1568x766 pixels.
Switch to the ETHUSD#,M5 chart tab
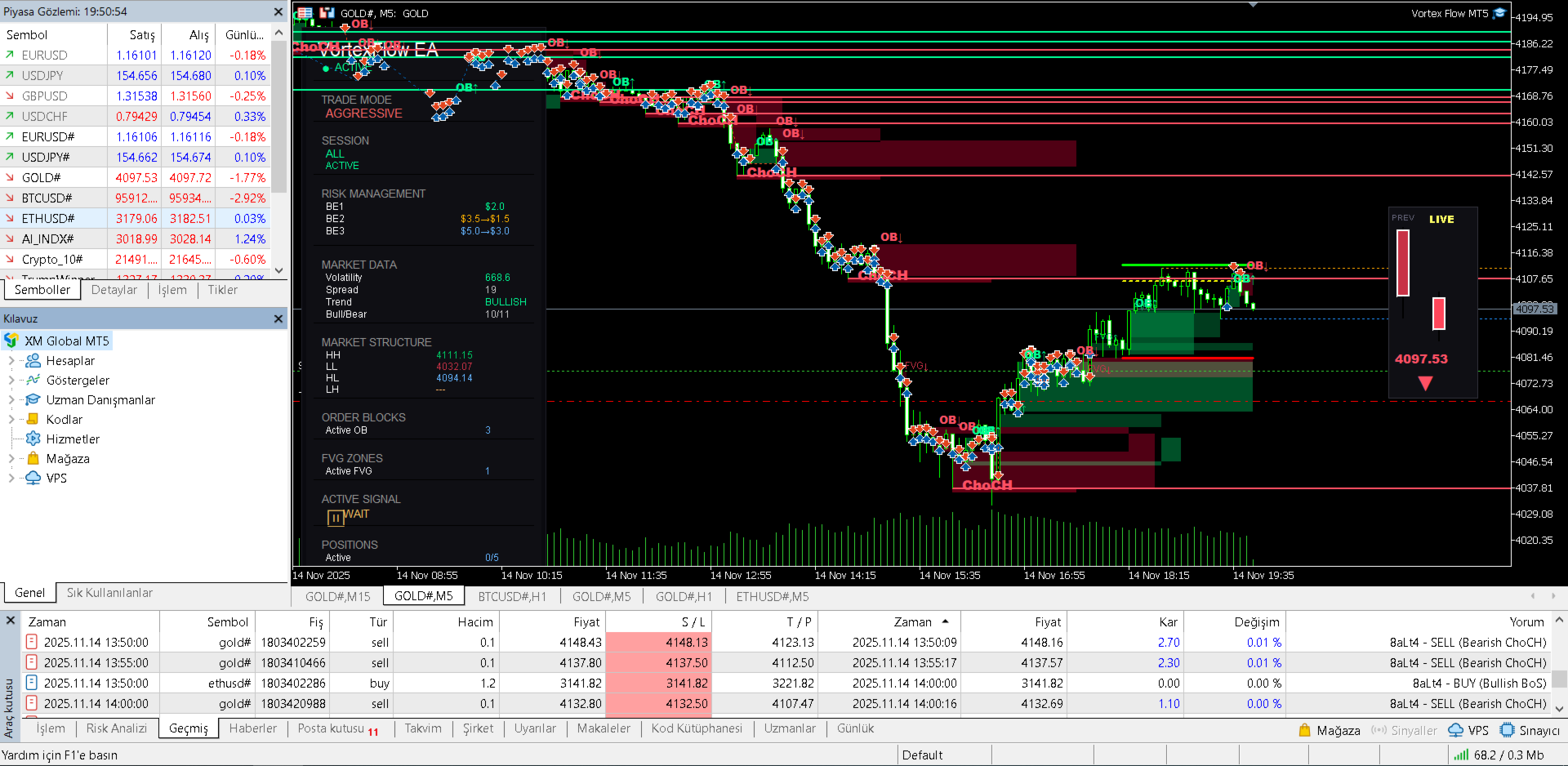click(773, 596)
